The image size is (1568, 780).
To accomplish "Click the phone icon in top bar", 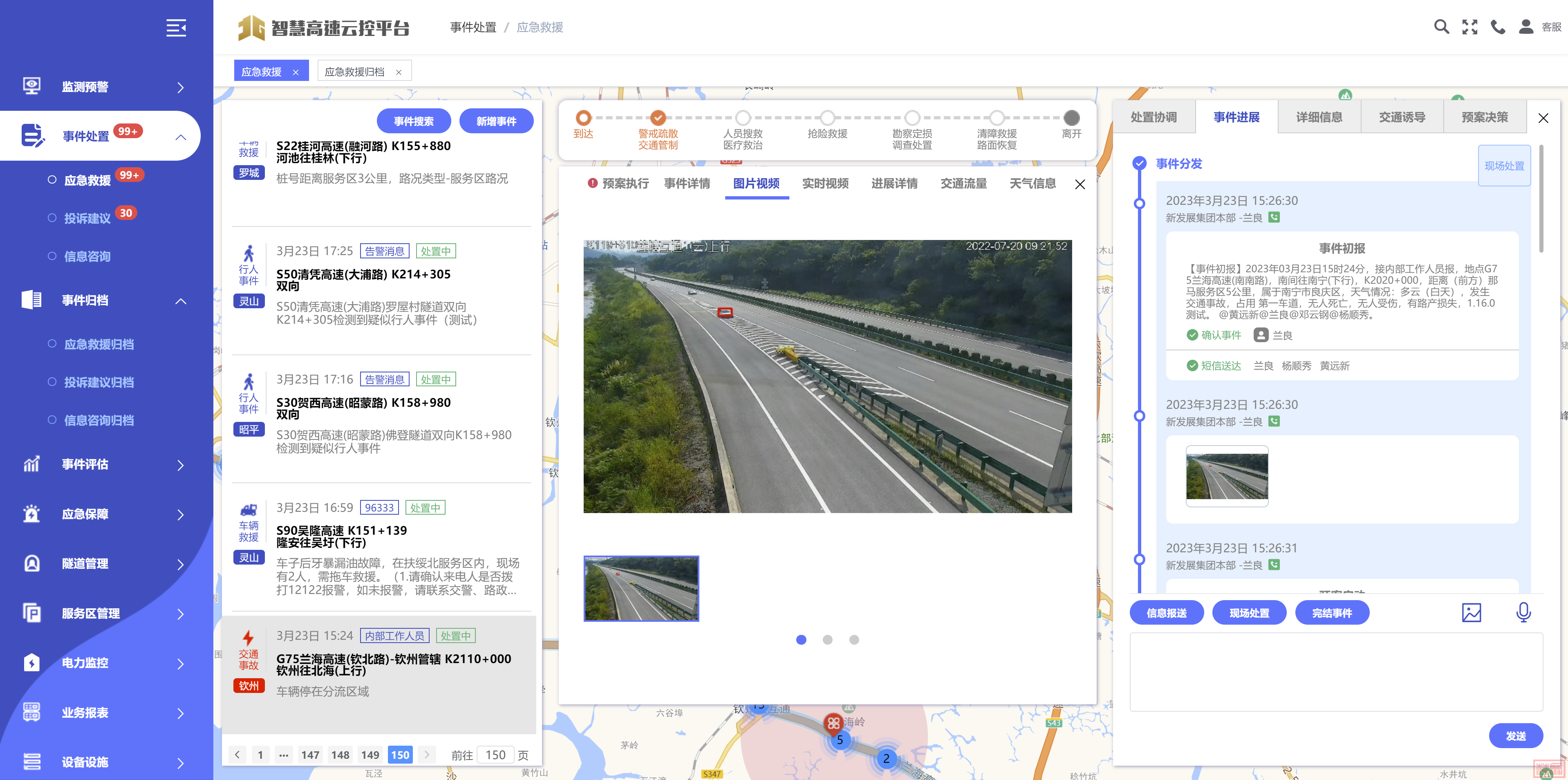I will point(1497,27).
